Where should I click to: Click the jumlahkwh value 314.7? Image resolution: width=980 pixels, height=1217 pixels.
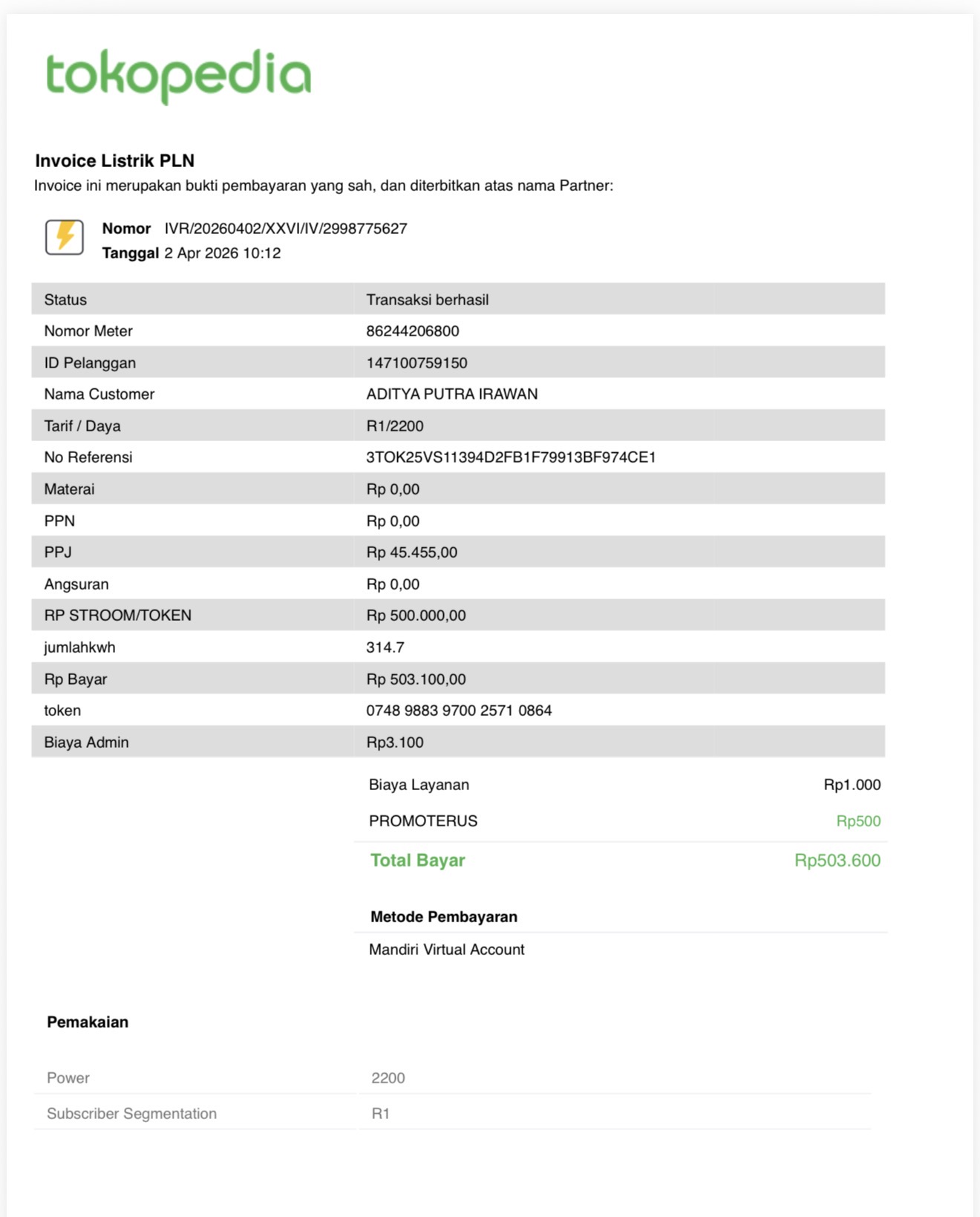(x=385, y=647)
